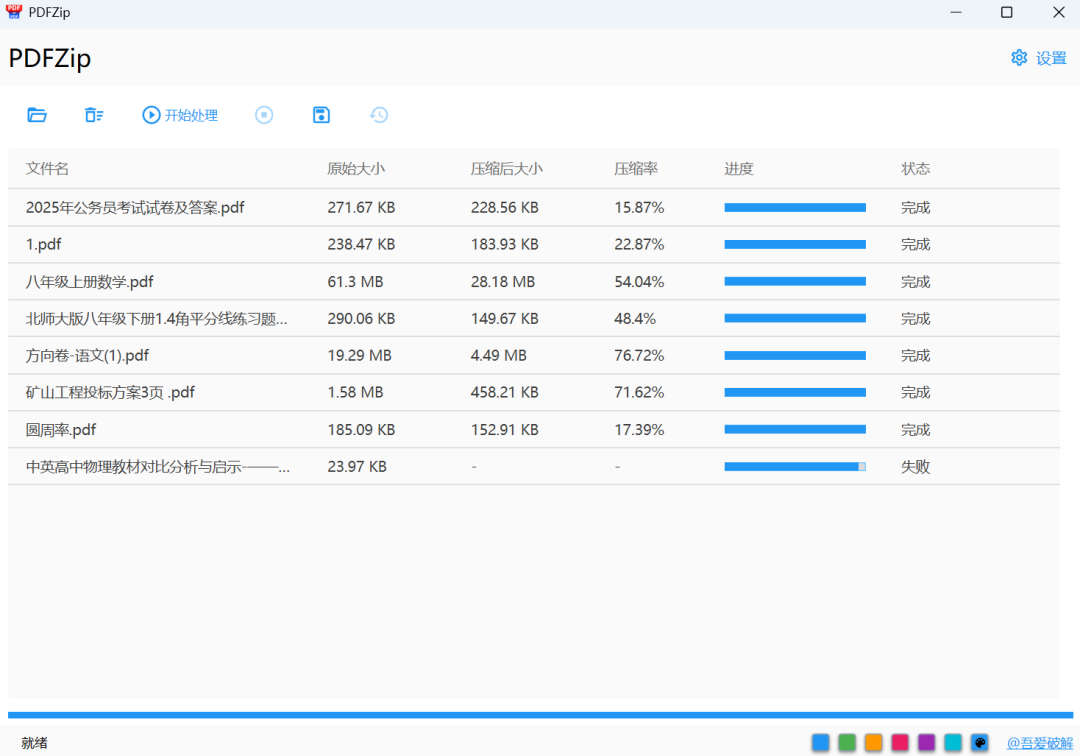The height and width of the screenshot is (756, 1080).
Task: Open settings with the gear icon
Action: tap(1019, 58)
